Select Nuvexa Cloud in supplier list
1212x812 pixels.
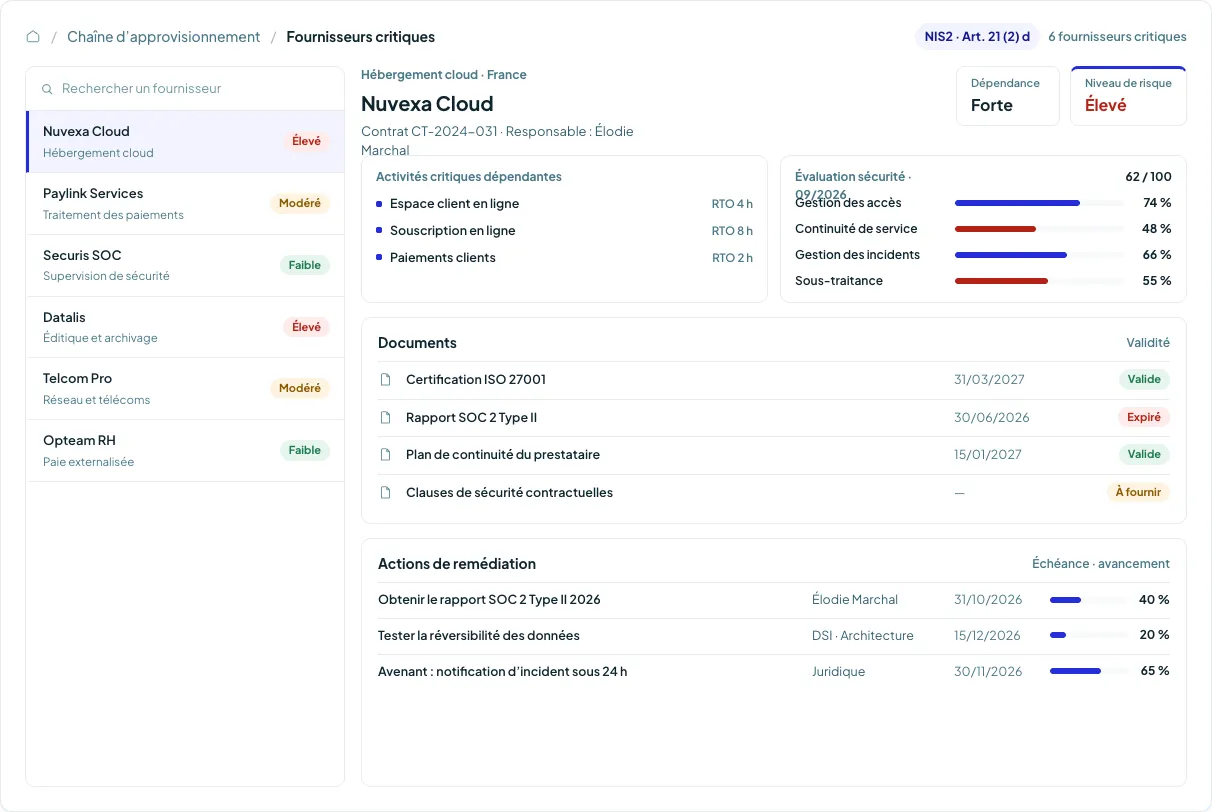coord(185,142)
